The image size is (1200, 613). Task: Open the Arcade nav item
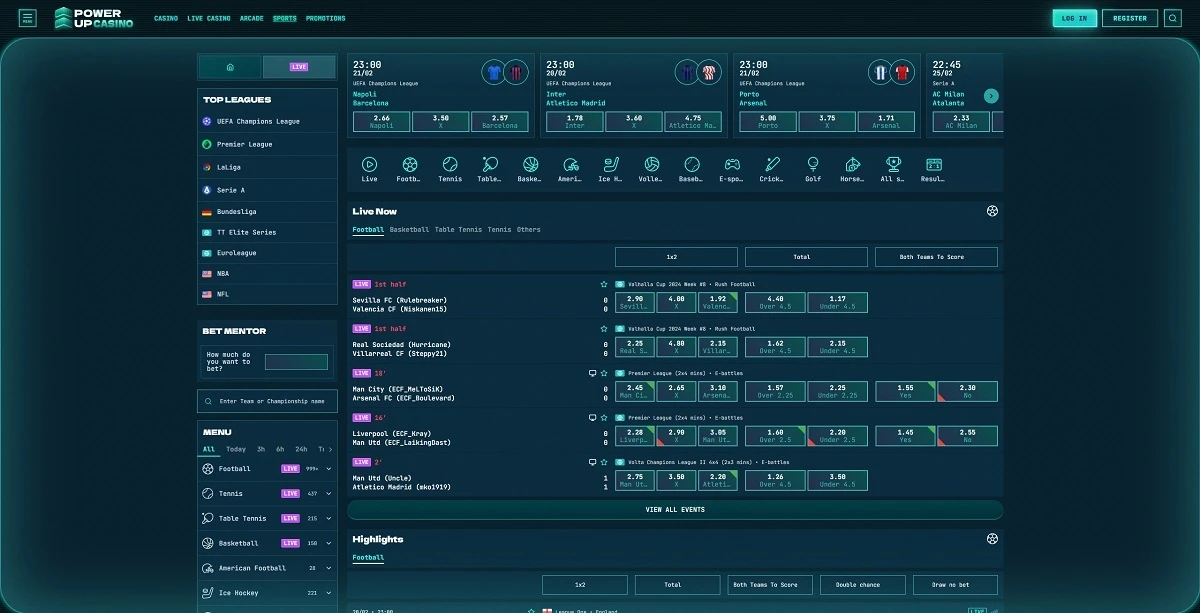(x=252, y=18)
